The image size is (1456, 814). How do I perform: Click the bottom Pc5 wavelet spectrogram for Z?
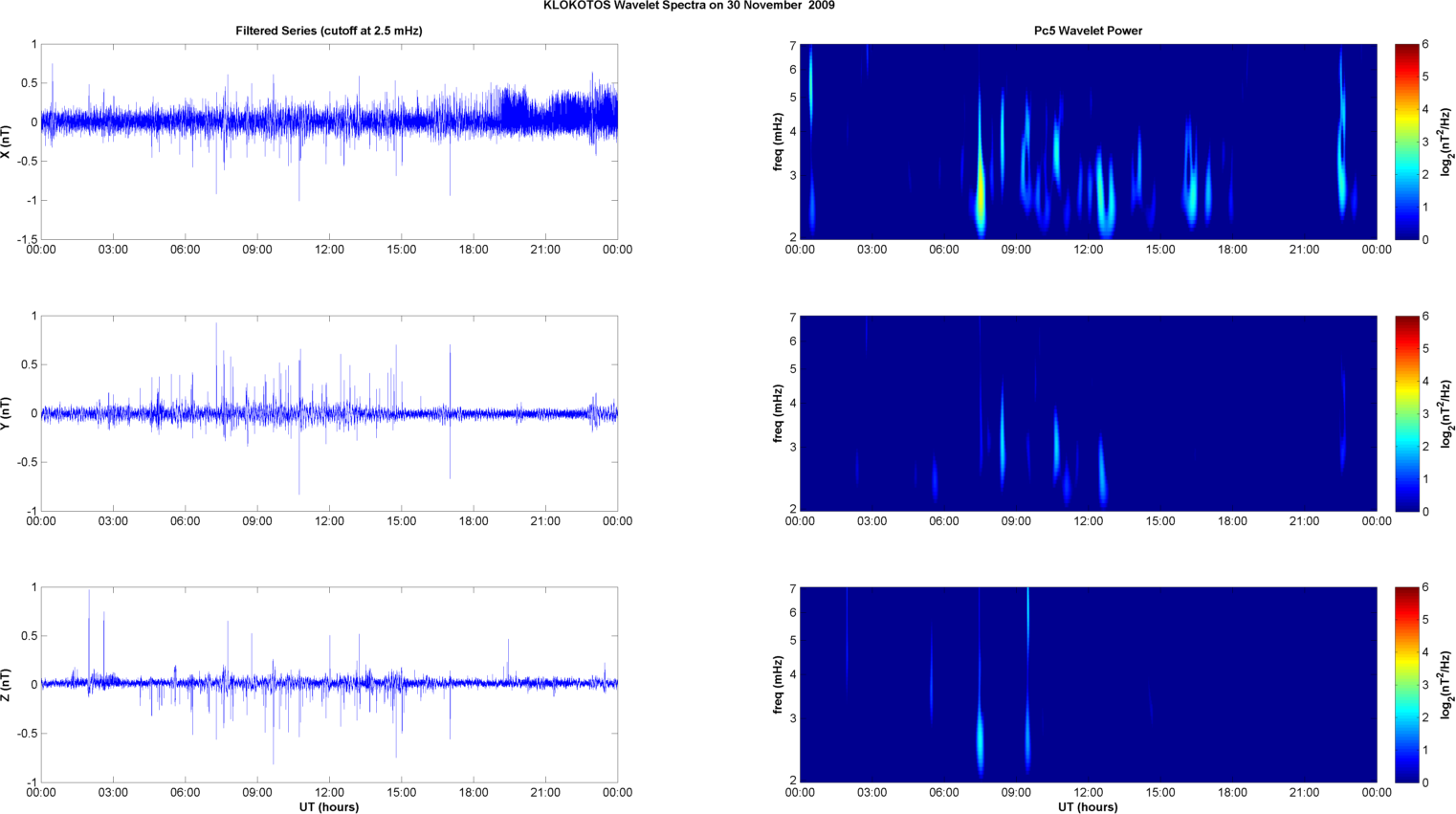tap(1088, 685)
